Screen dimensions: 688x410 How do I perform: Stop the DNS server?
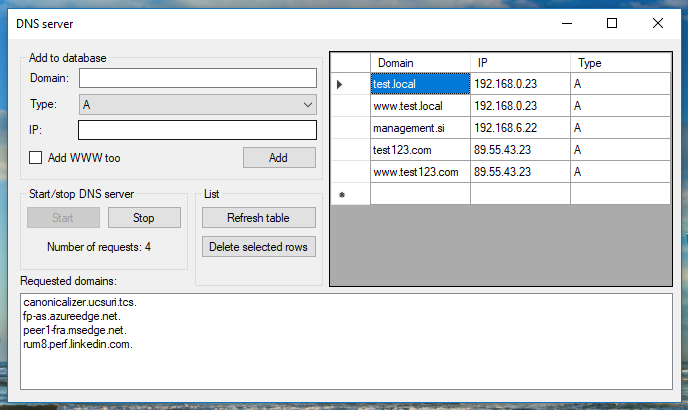pos(144,217)
